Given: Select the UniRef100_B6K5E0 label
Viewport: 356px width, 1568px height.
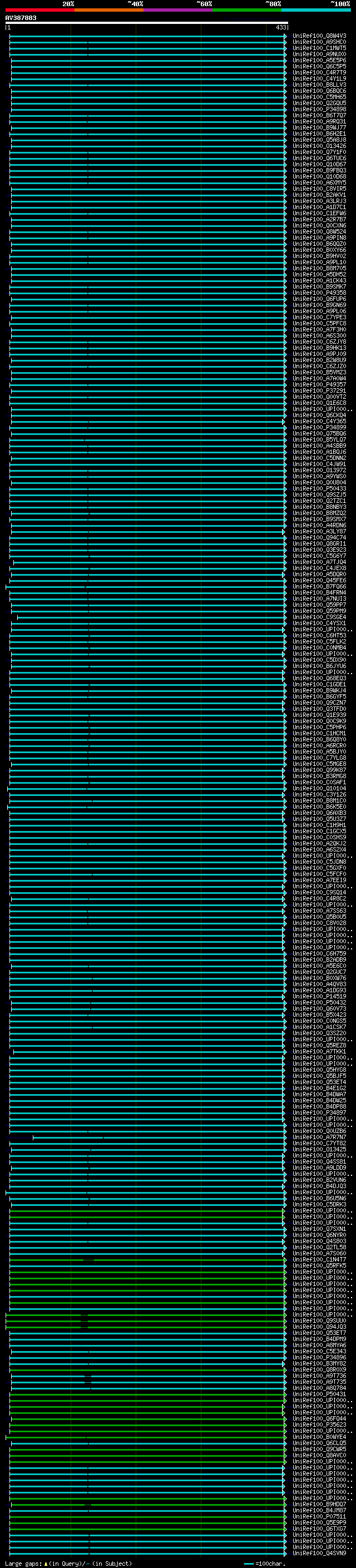Looking at the screenshot, I should pyautogui.click(x=319, y=807).
